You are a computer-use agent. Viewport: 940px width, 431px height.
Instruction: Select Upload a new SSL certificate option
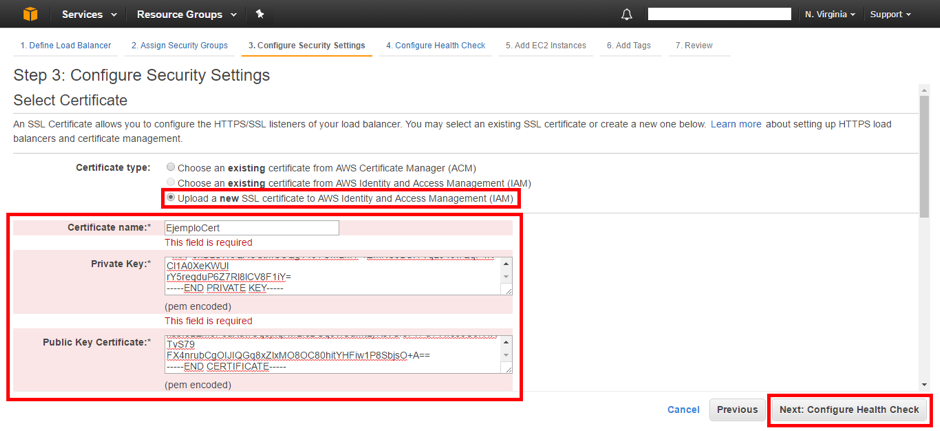[x=171, y=198]
